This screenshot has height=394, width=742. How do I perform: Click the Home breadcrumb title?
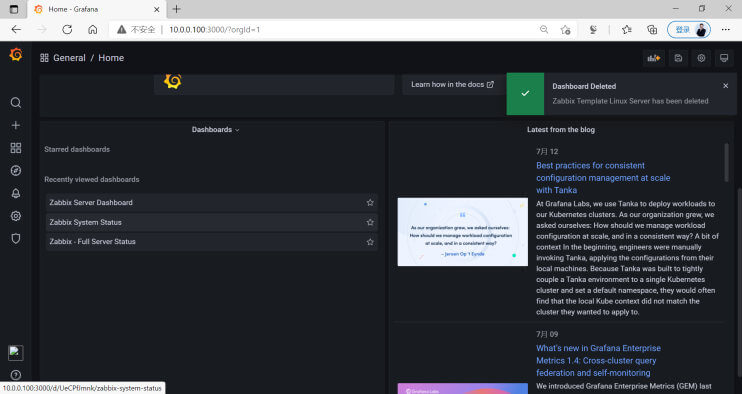pos(111,58)
